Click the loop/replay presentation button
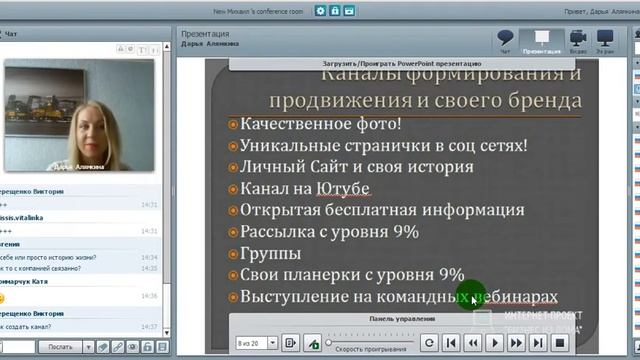Image resolution: width=640 pixels, height=360 pixels. [x=429, y=343]
